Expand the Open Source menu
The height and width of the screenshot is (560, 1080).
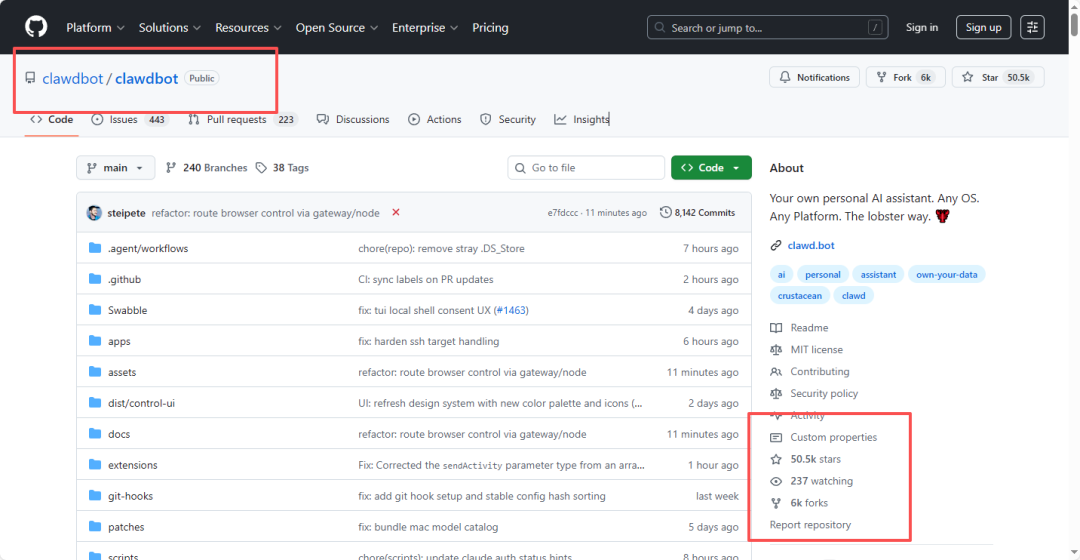tap(336, 28)
